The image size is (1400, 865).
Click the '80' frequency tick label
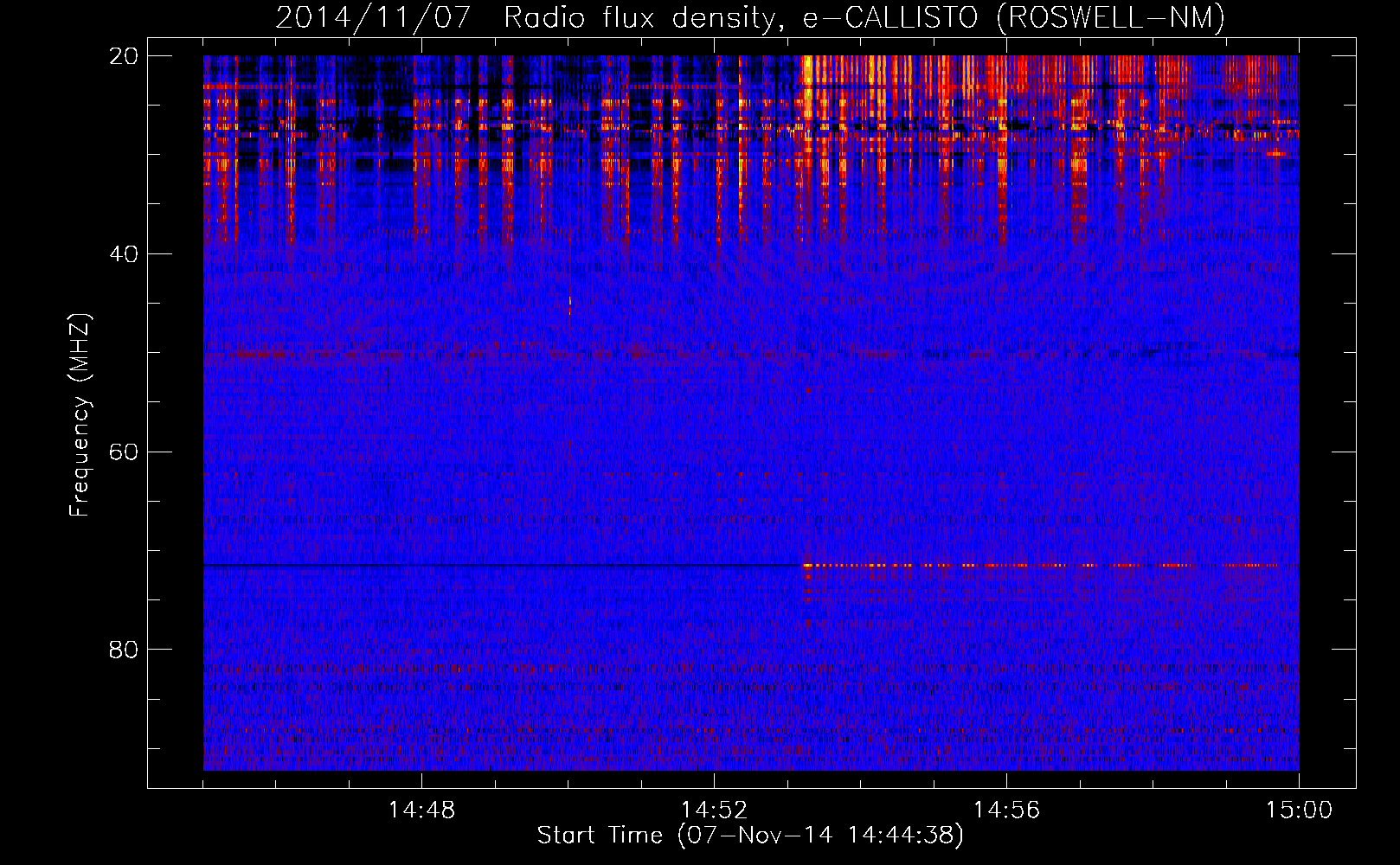(124, 650)
